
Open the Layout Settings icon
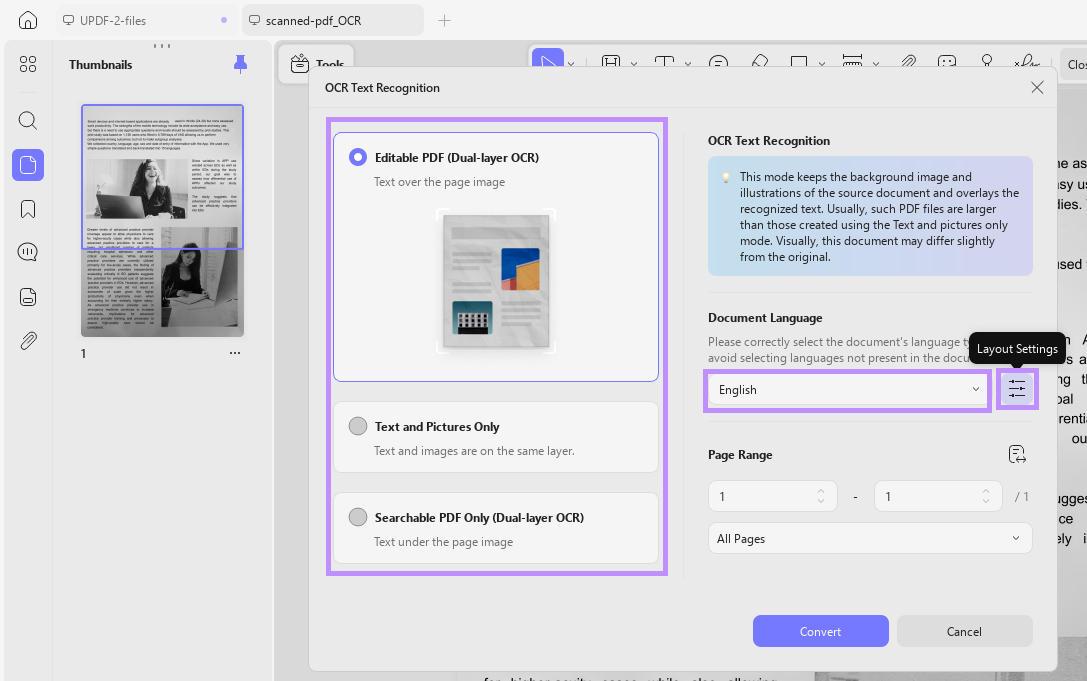click(x=1016, y=389)
